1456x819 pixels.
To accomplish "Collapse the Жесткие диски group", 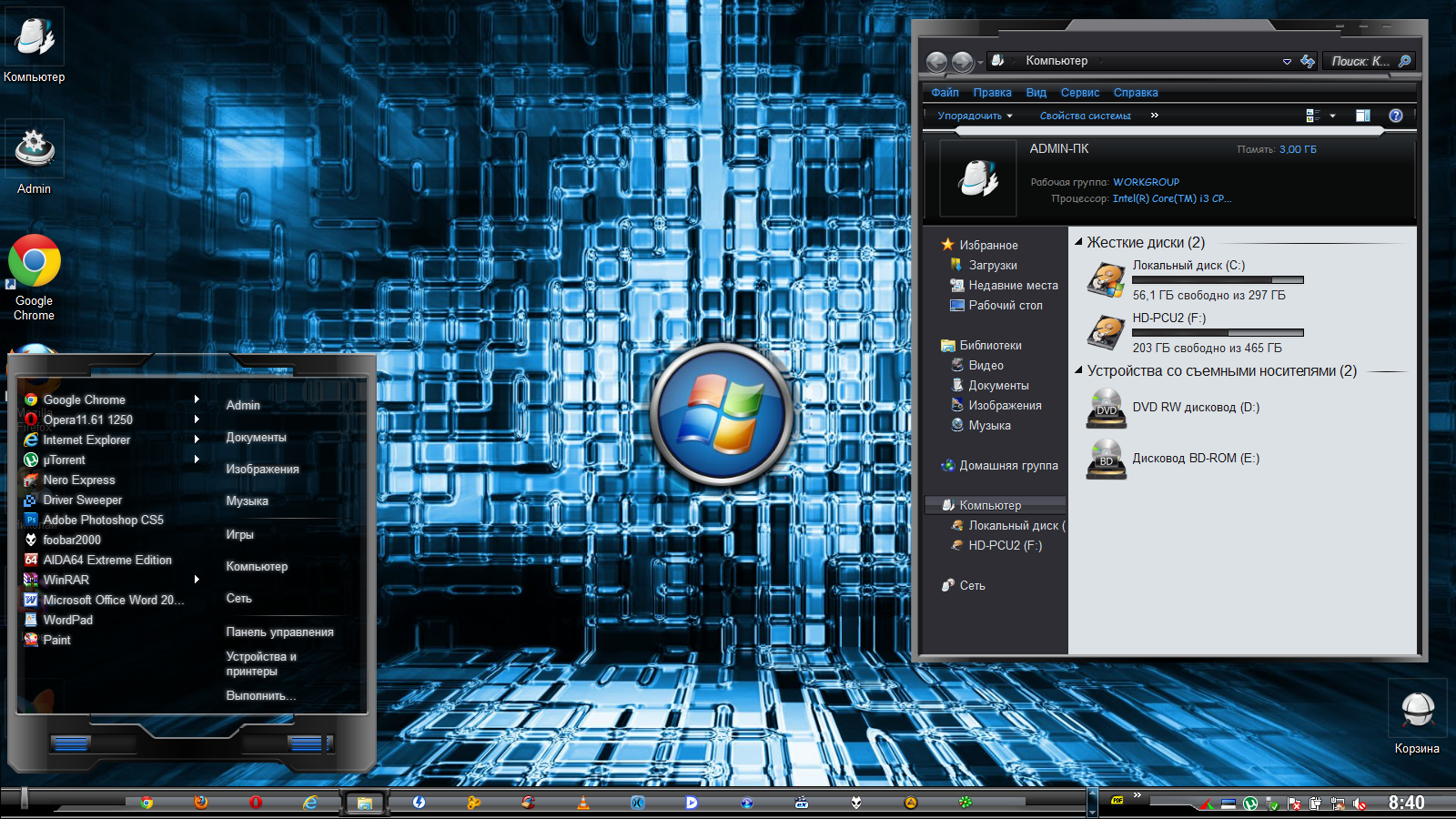I will pos(1078,243).
